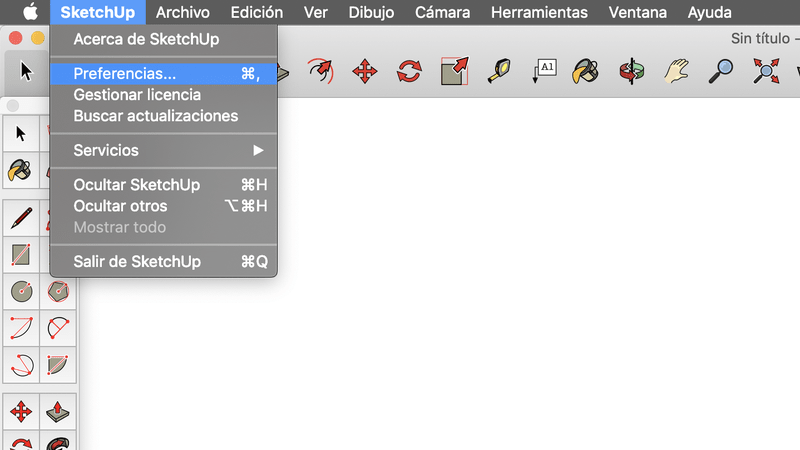
Task: Expand the Servicios submenu
Action: point(164,151)
